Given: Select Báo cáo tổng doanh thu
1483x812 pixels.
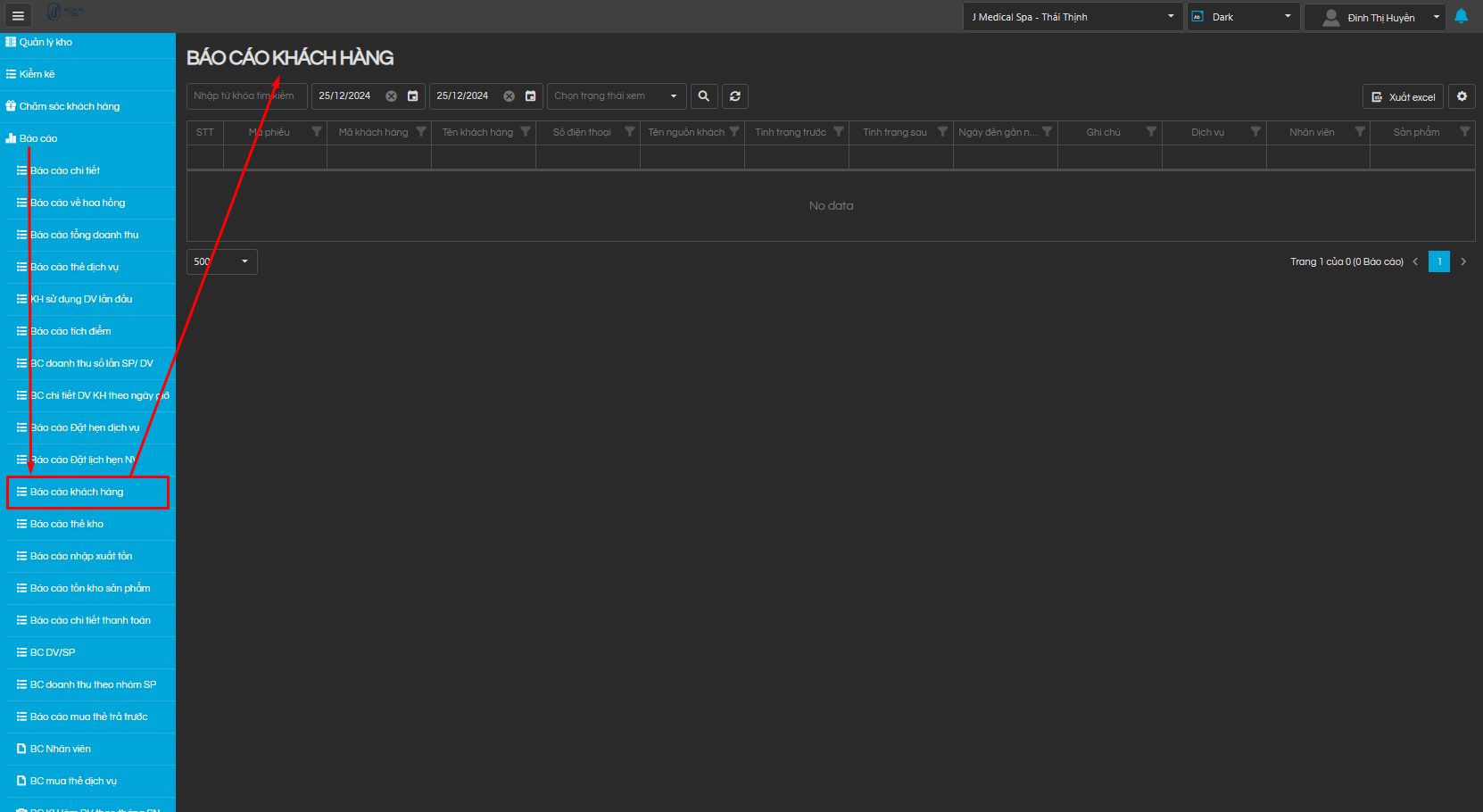Looking at the screenshot, I should pos(84,235).
